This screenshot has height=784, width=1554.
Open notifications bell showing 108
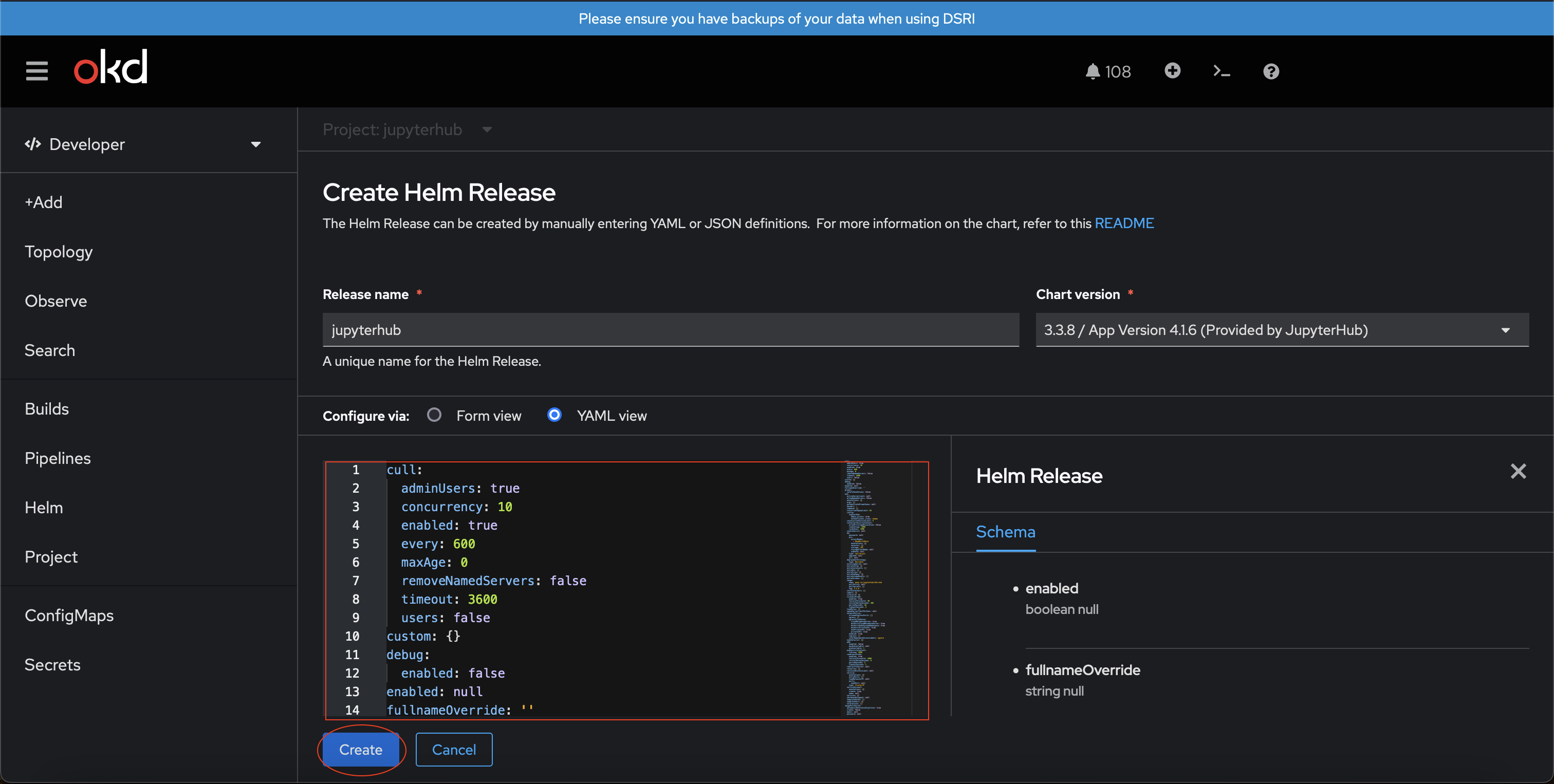pos(1107,72)
